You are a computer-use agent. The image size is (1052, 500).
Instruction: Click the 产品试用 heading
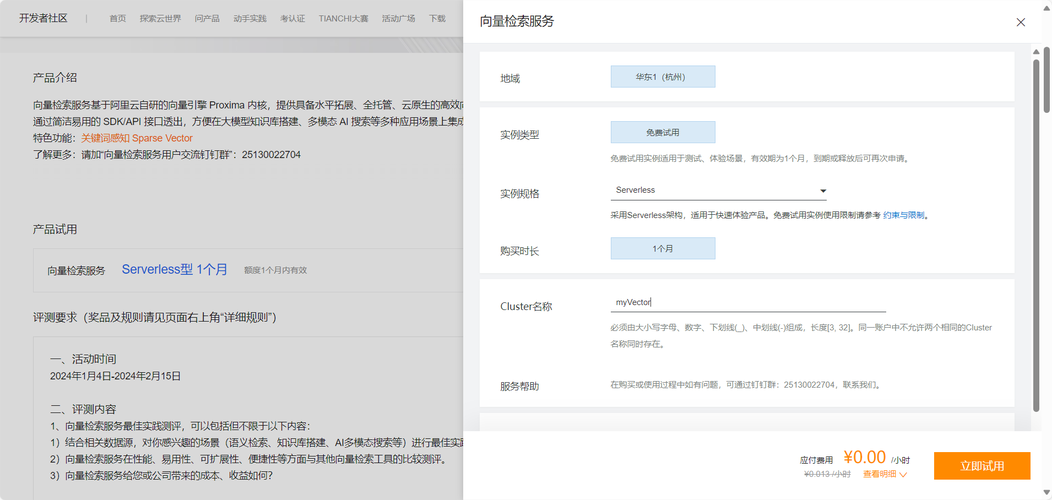click(55, 230)
